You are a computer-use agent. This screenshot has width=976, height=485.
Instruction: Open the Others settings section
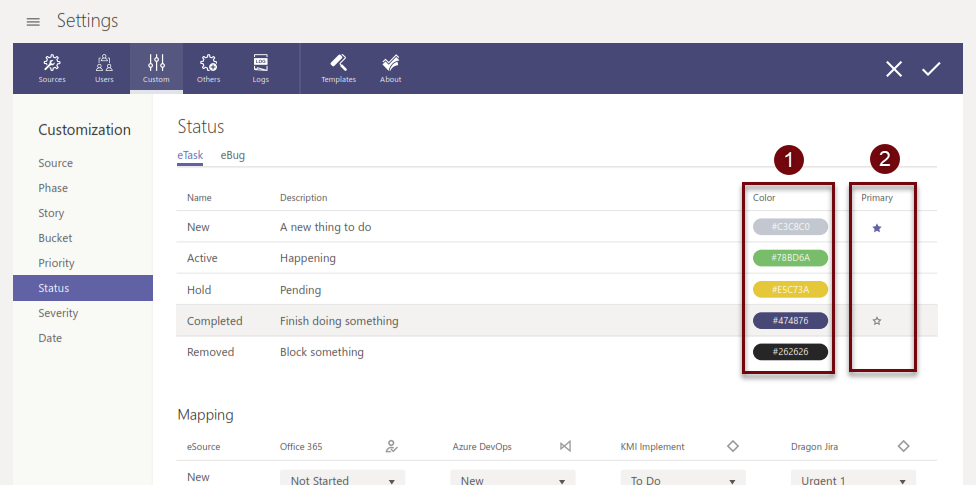pos(208,68)
